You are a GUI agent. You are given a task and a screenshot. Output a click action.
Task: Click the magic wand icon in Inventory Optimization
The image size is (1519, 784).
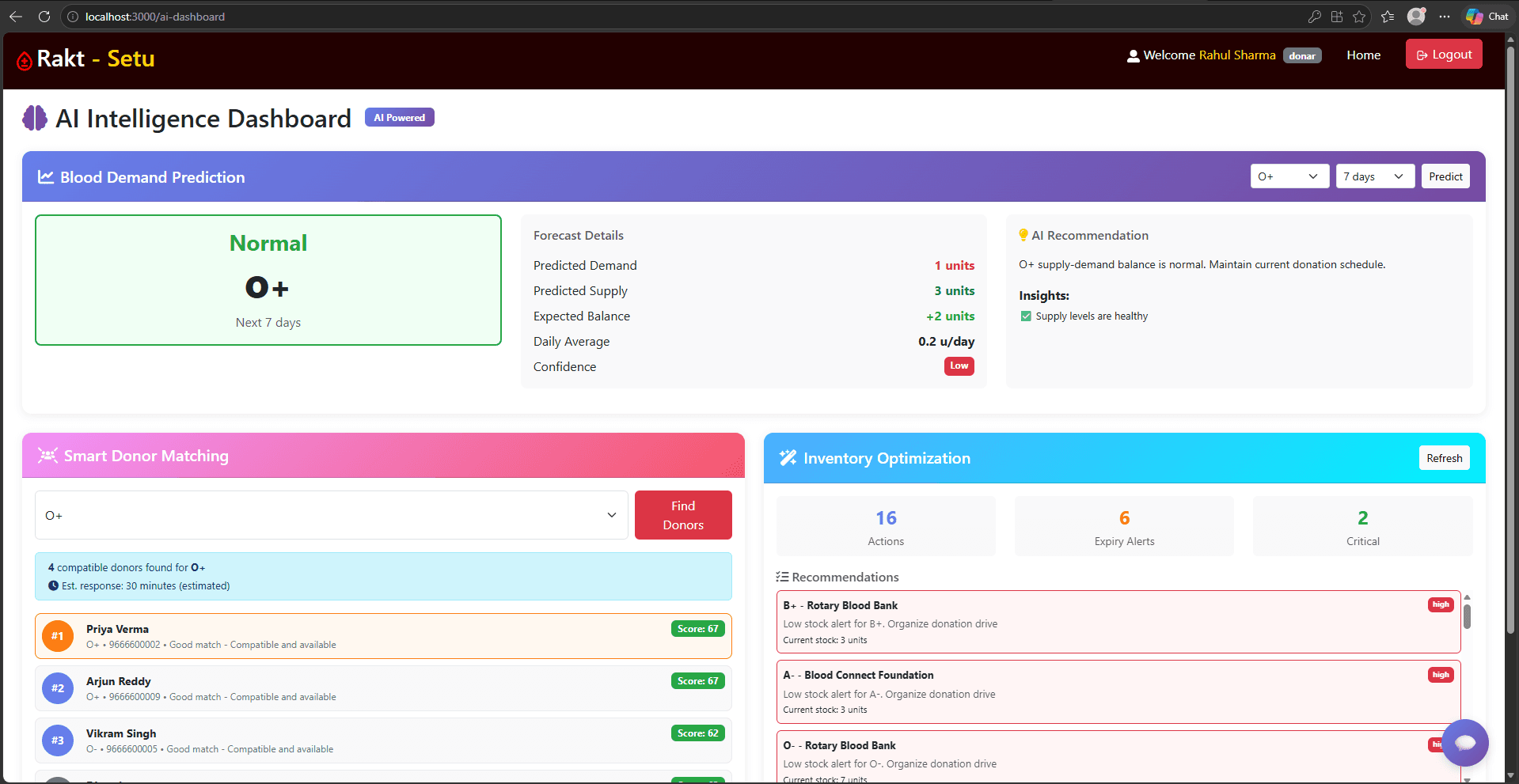click(x=788, y=458)
